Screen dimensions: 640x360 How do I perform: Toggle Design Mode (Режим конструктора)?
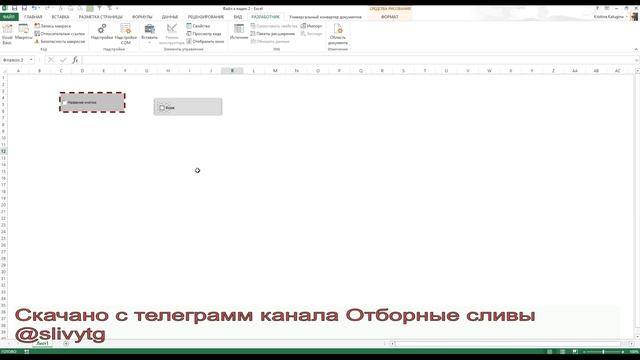point(172,34)
